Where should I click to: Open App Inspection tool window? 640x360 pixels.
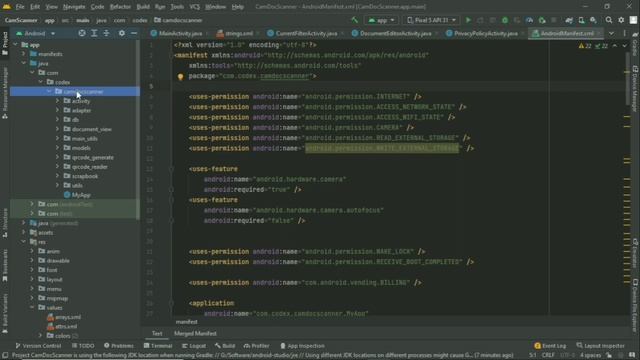point(302,346)
